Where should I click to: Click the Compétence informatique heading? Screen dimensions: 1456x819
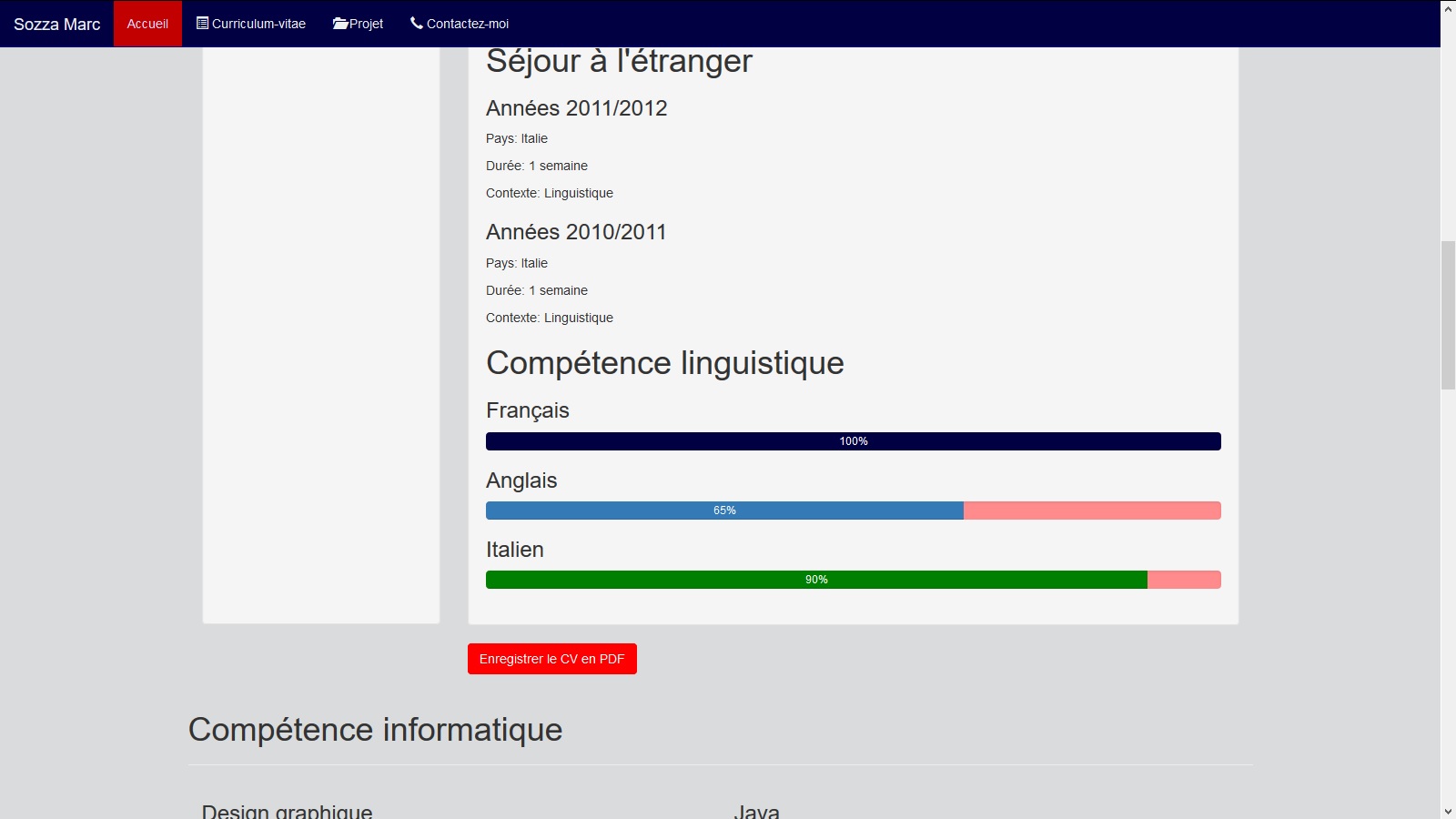pyautogui.click(x=375, y=730)
